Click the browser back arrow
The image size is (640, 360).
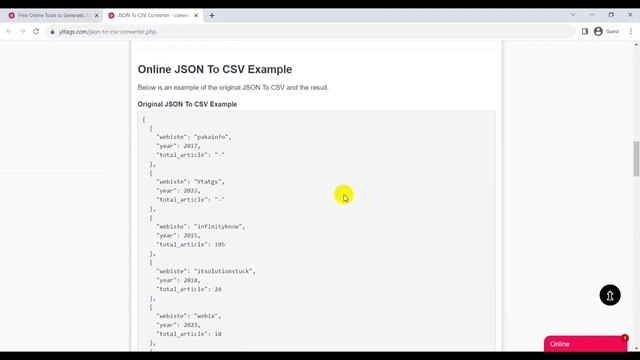[x=9, y=31]
